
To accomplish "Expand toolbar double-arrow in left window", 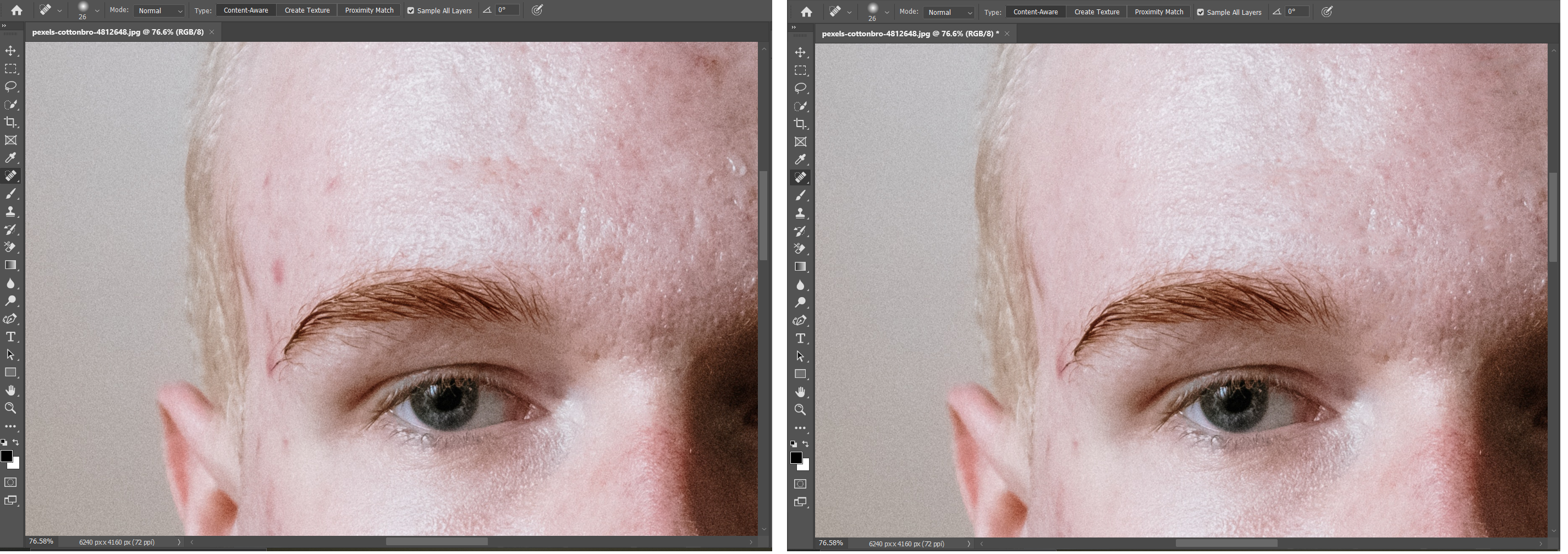I will coord(4,25).
